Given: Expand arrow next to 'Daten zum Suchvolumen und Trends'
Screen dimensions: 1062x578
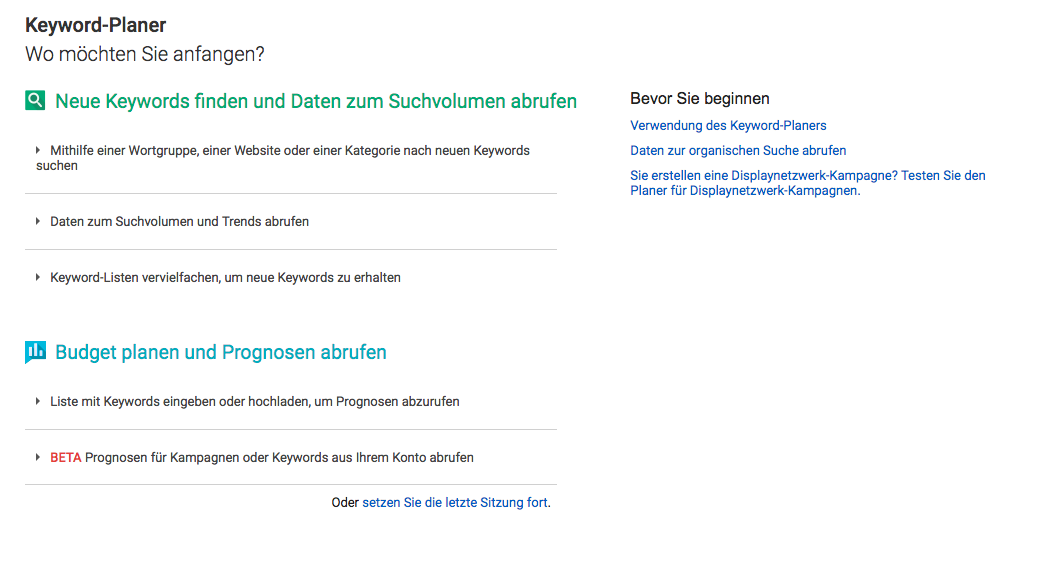Looking at the screenshot, I should pos(38,222).
